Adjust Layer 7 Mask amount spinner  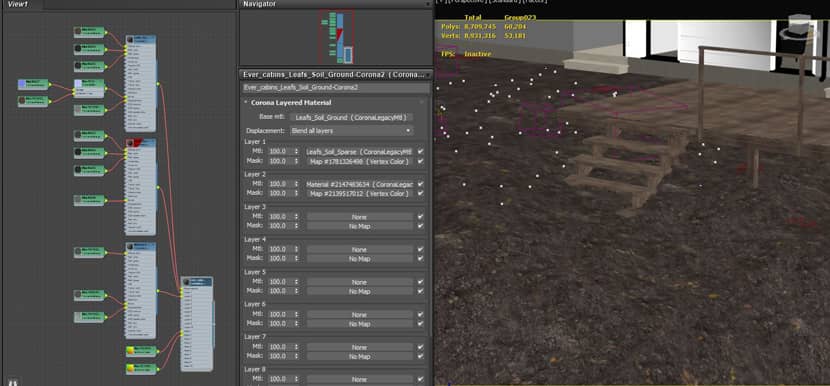[x=296, y=357]
